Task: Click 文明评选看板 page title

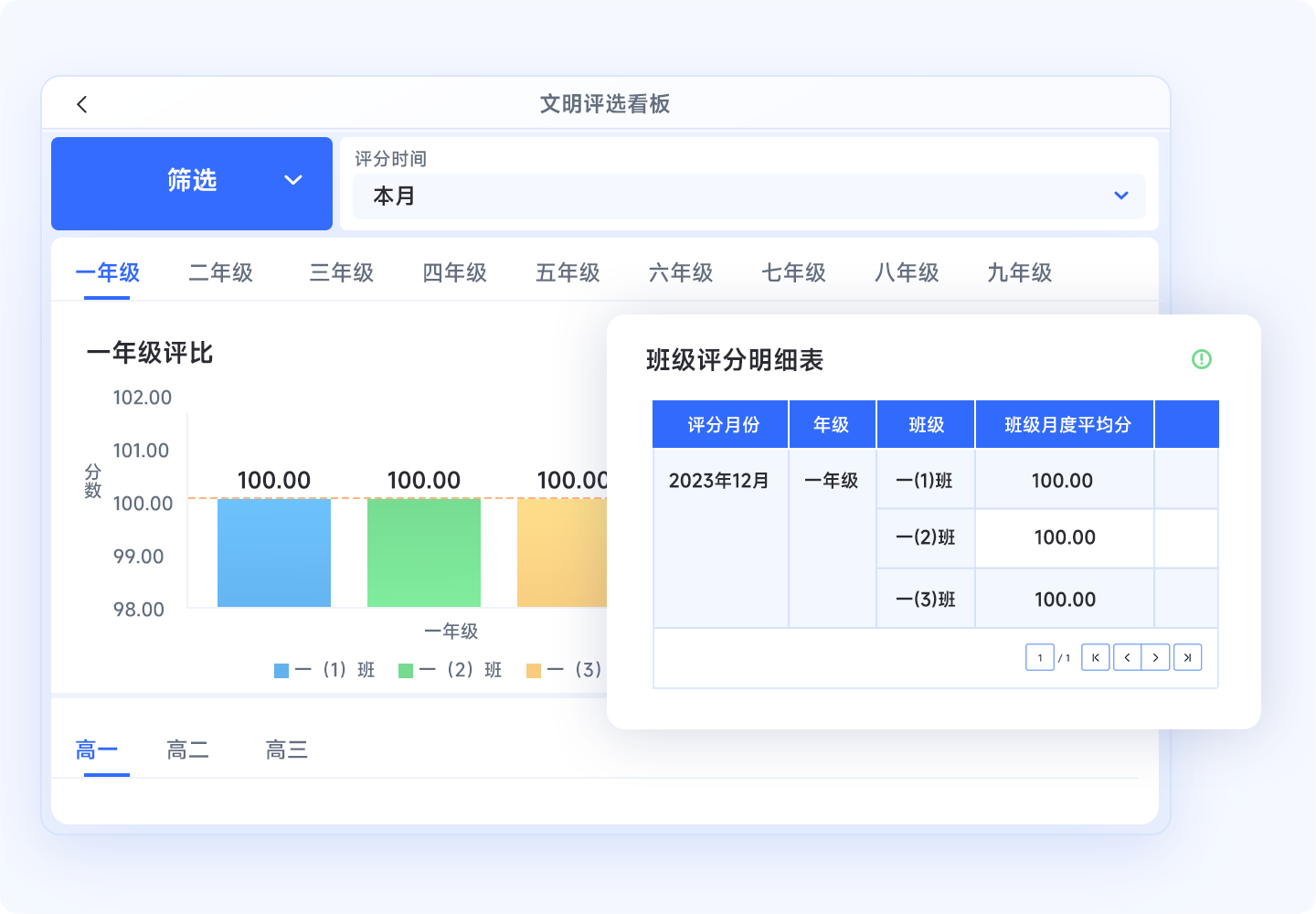Action: [605, 104]
